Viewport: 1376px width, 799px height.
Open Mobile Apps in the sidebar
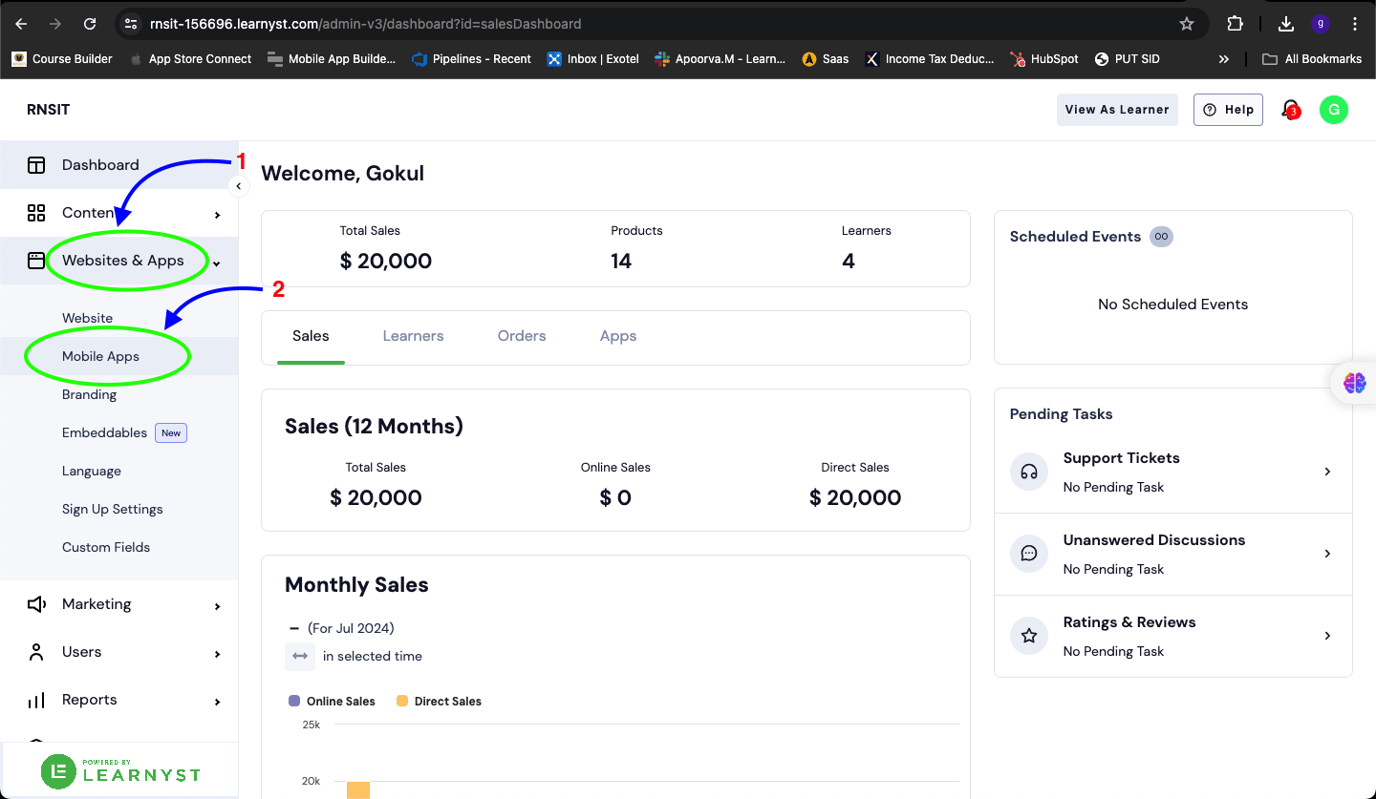pos(101,357)
